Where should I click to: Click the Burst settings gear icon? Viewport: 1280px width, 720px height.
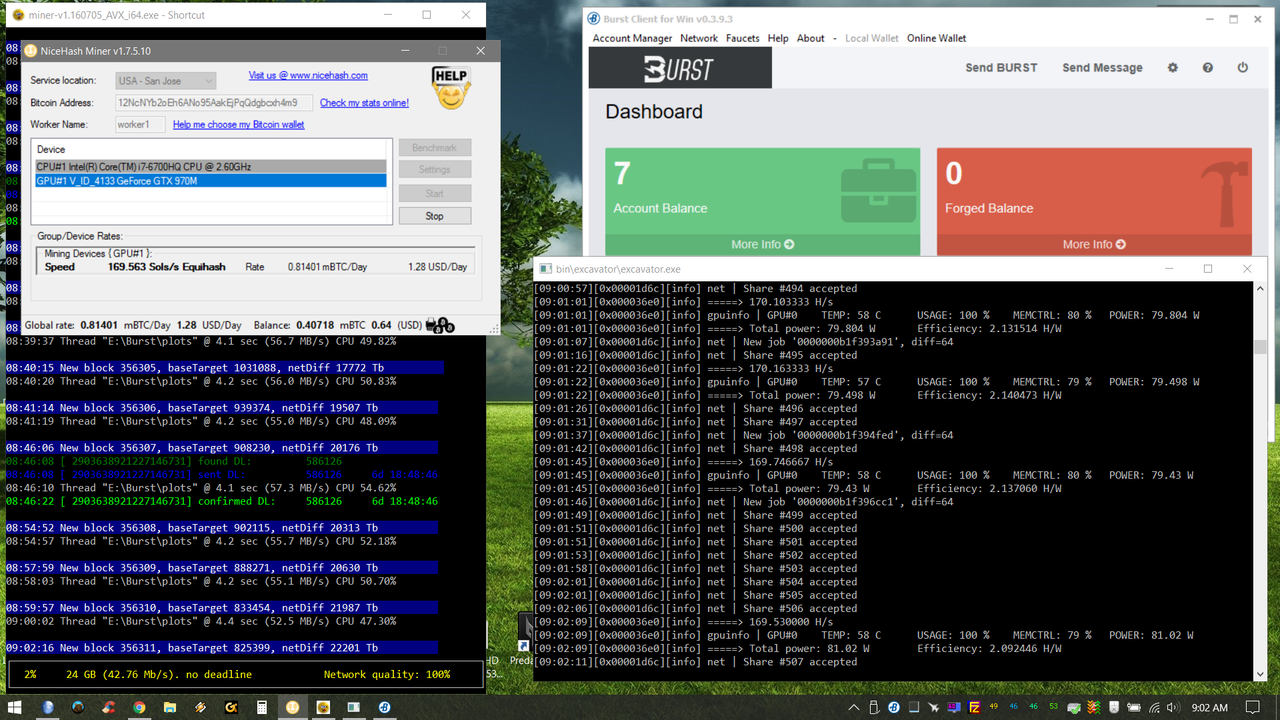[1173, 68]
